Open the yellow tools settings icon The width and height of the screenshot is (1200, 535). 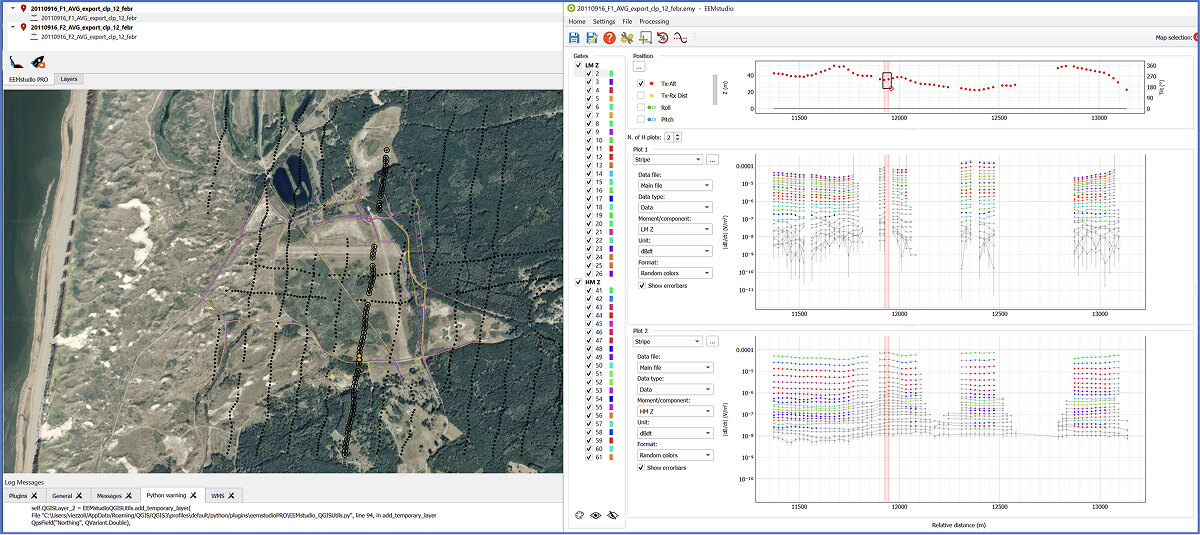(627, 38)
